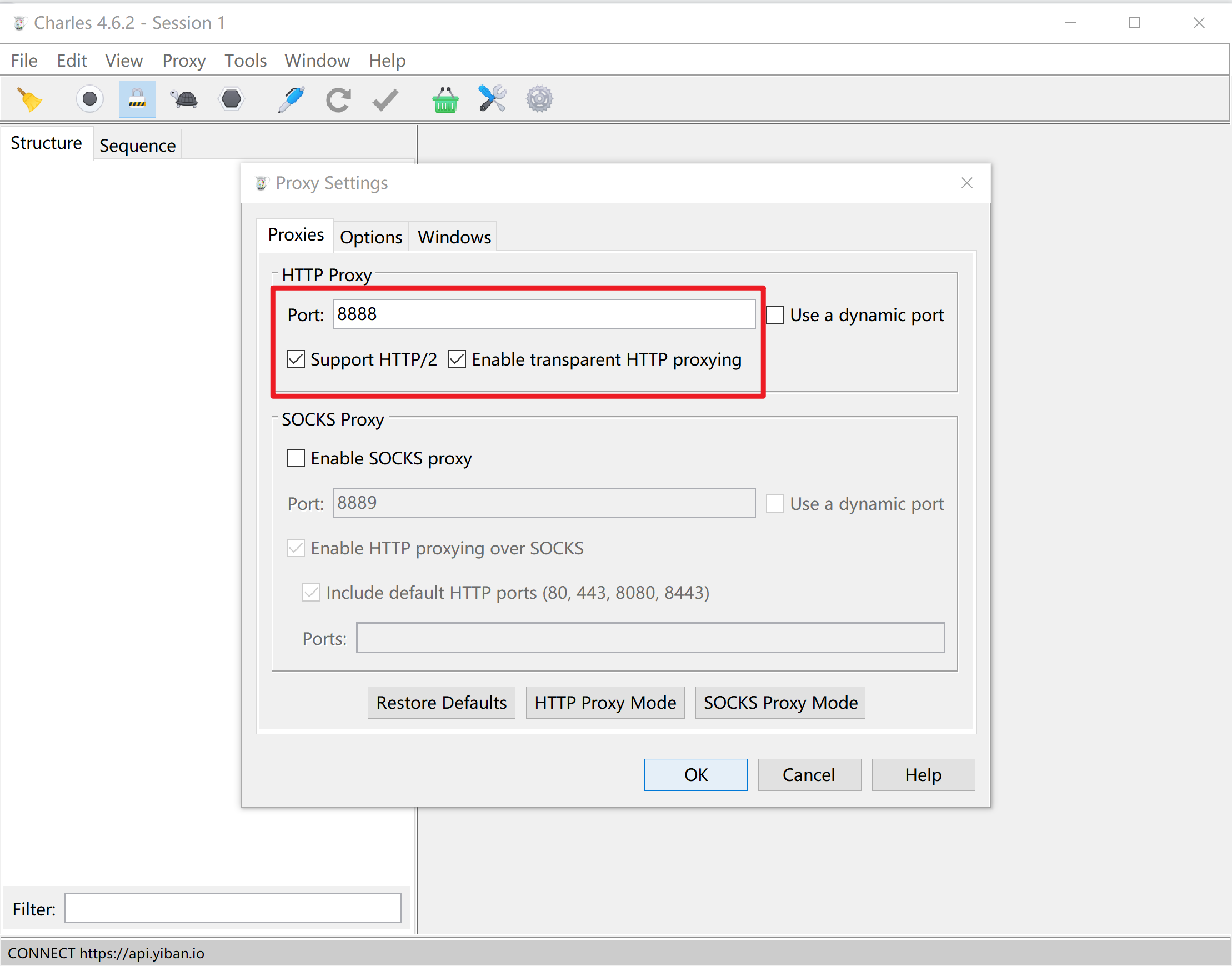Check Enable SOCKS proxy
This screenshot has width=1232, height=966.
296,458
